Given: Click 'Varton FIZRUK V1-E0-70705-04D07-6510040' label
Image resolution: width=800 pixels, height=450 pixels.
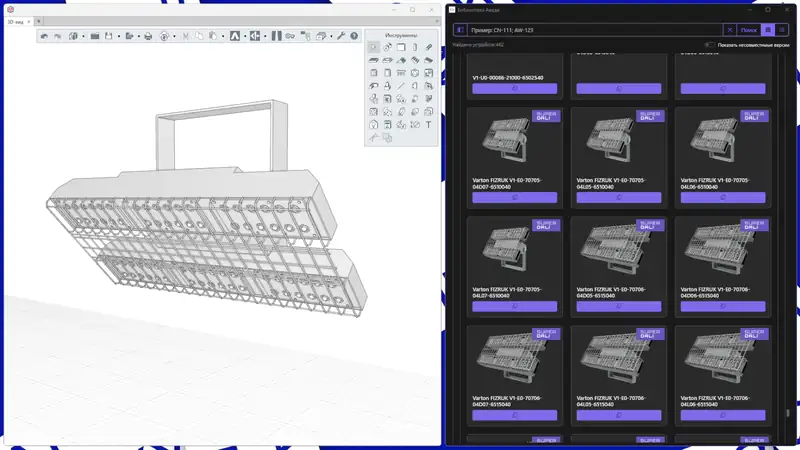Looking at the screenshot, I should tap(507, 184).
